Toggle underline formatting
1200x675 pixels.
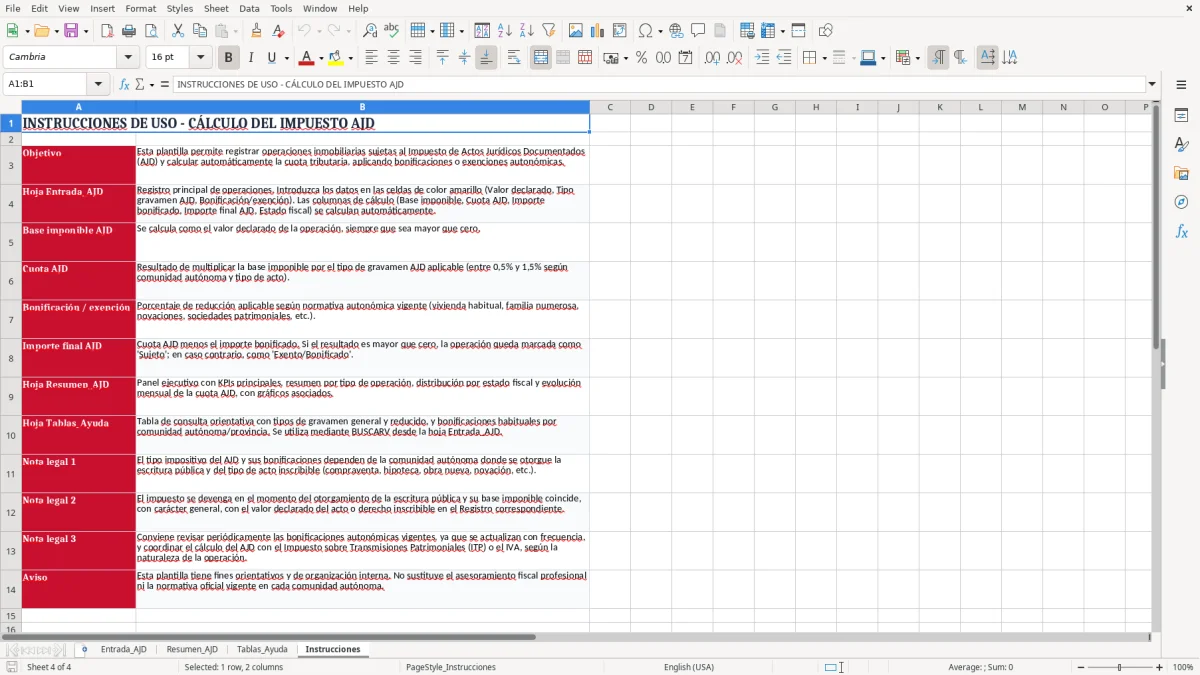(272, 58)
